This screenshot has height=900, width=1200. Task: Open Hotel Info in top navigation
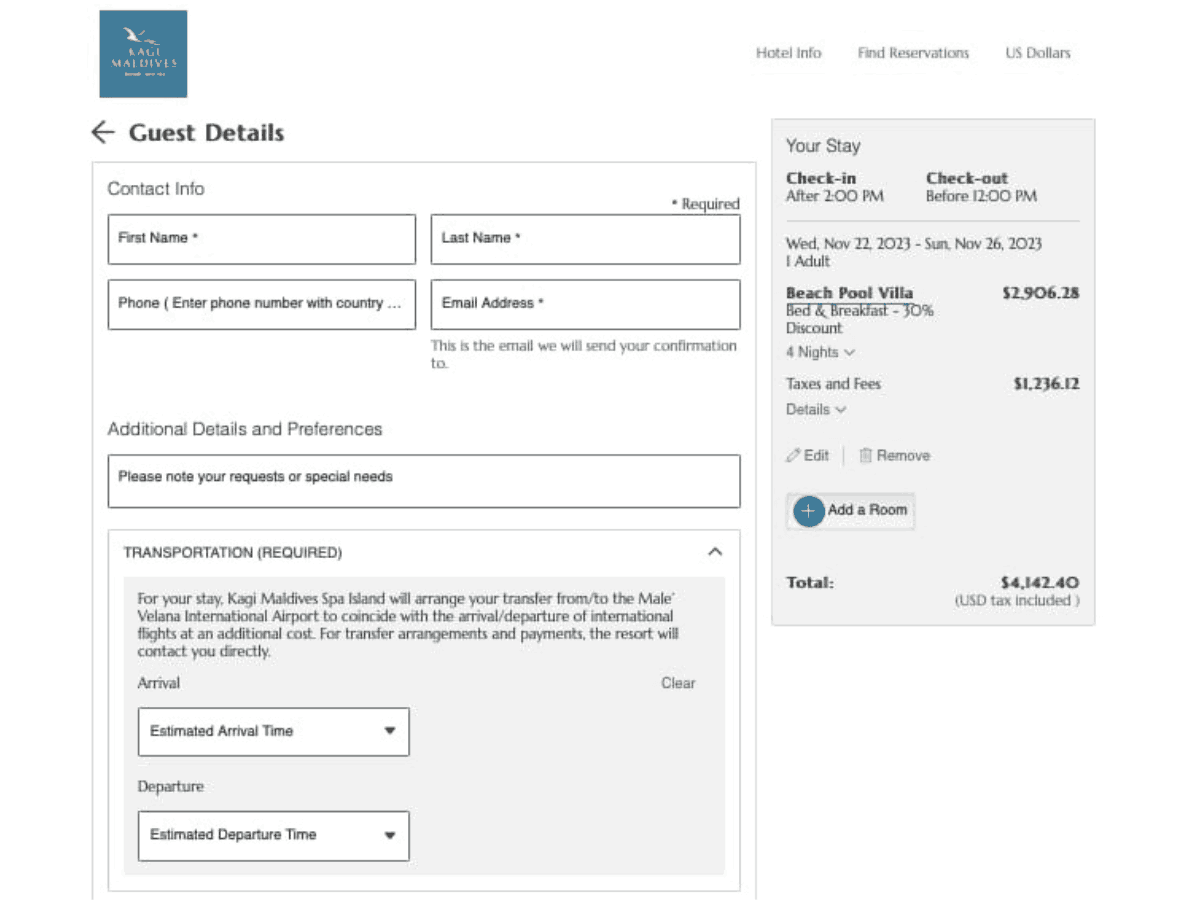788,53
